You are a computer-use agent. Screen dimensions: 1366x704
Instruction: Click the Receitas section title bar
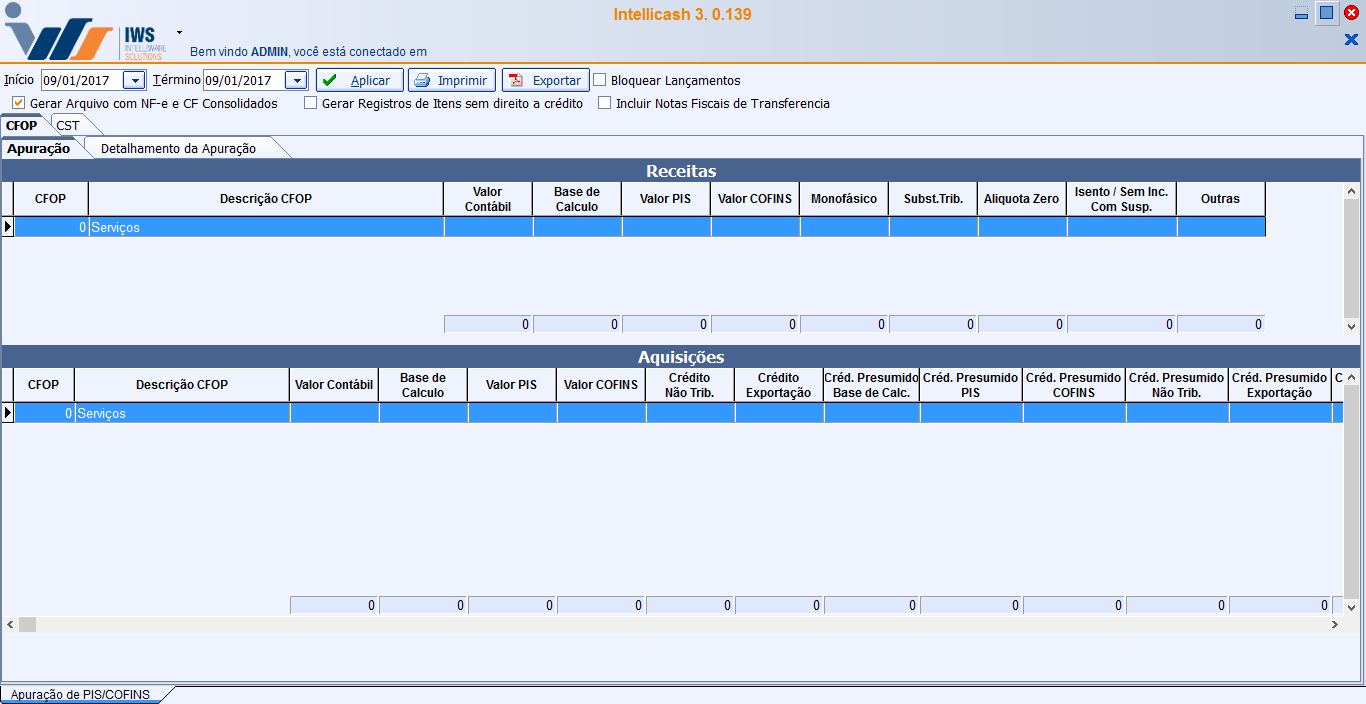[x=681, y=171]
